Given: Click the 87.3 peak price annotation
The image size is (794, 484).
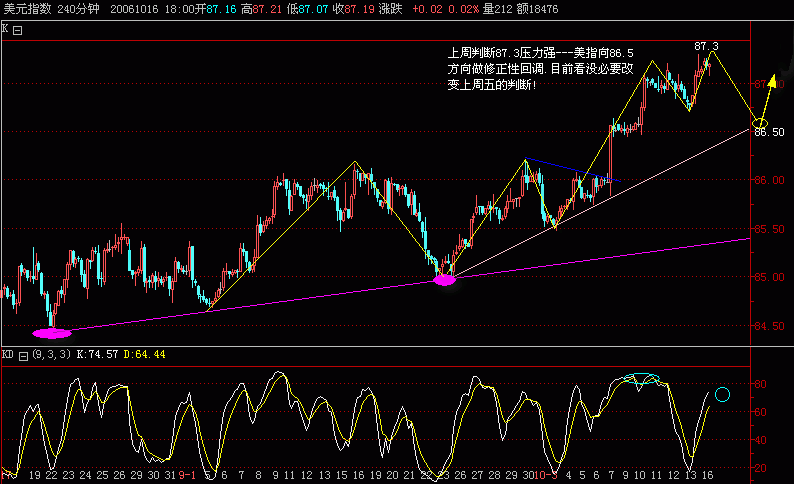Looking at the screenshot, I should tap(706, 46).
